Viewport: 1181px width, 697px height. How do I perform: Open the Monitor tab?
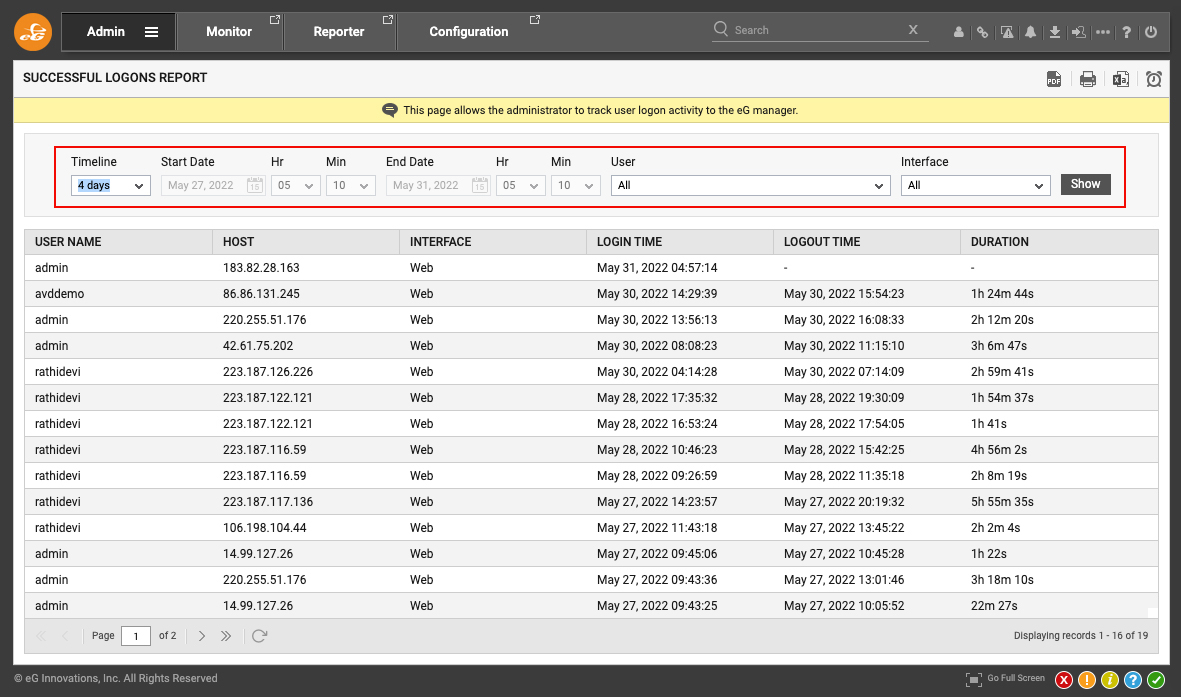coord(229,32)
